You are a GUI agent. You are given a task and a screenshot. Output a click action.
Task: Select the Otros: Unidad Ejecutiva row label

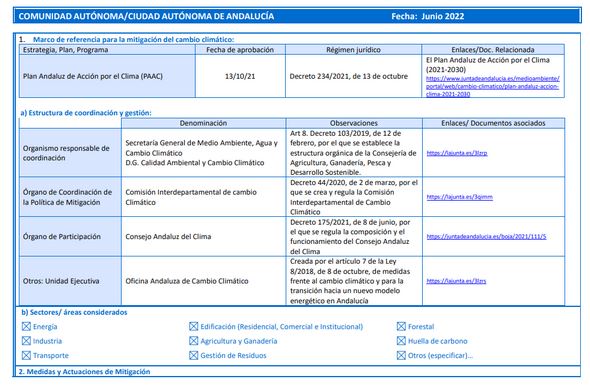point(70,281)
